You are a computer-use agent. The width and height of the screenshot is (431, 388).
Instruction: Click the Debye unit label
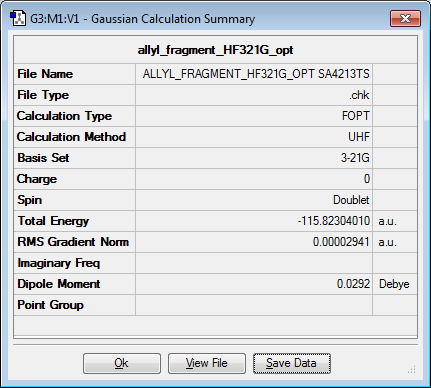click(x=394, y=284)
